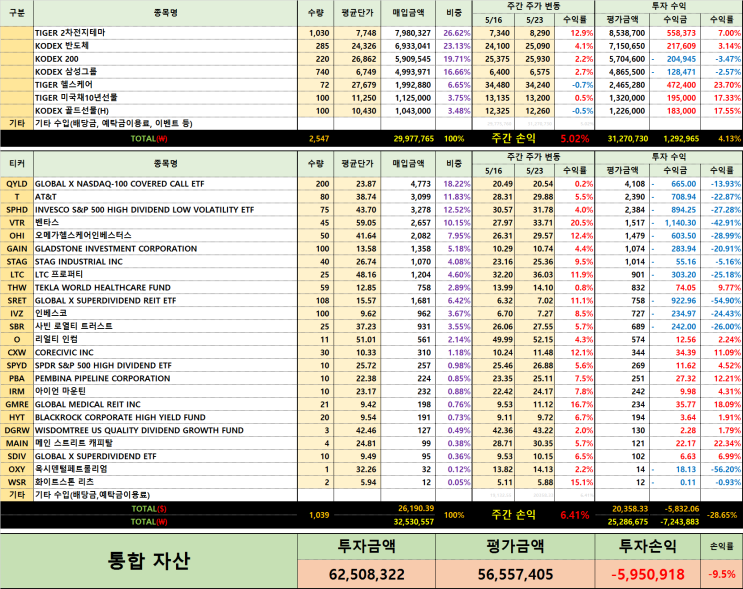Select 사빈 로열티 트러스트 name cell
The image size is (743, 589).
[165, 326]
